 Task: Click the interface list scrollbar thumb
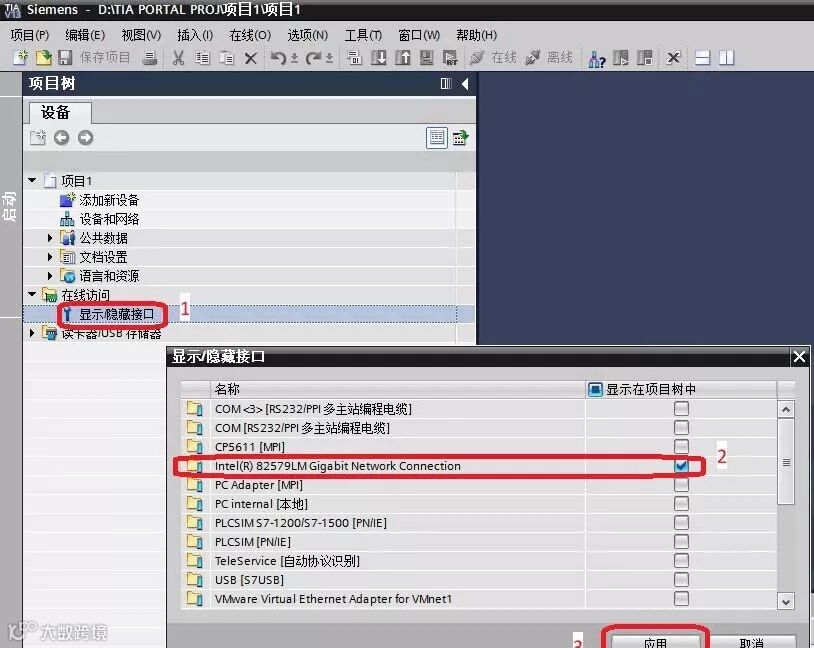pos(786,462)
